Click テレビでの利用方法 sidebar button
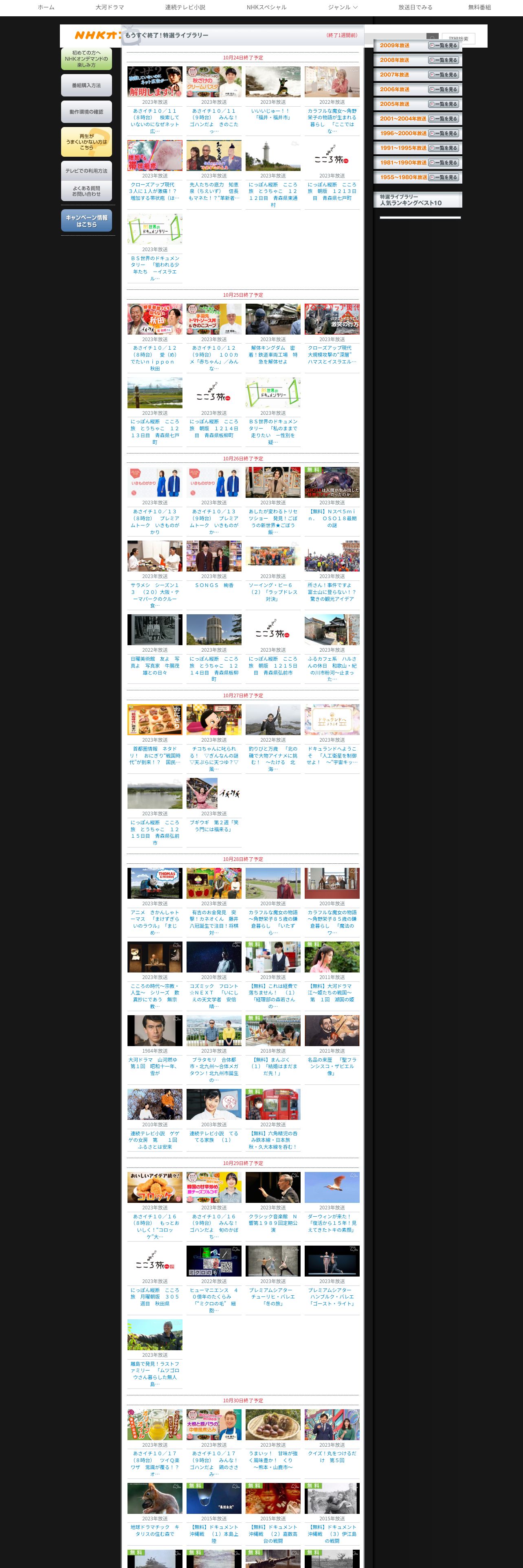Image resolution: width=523 pixels, height=1568 pixels. coord(86,171)
